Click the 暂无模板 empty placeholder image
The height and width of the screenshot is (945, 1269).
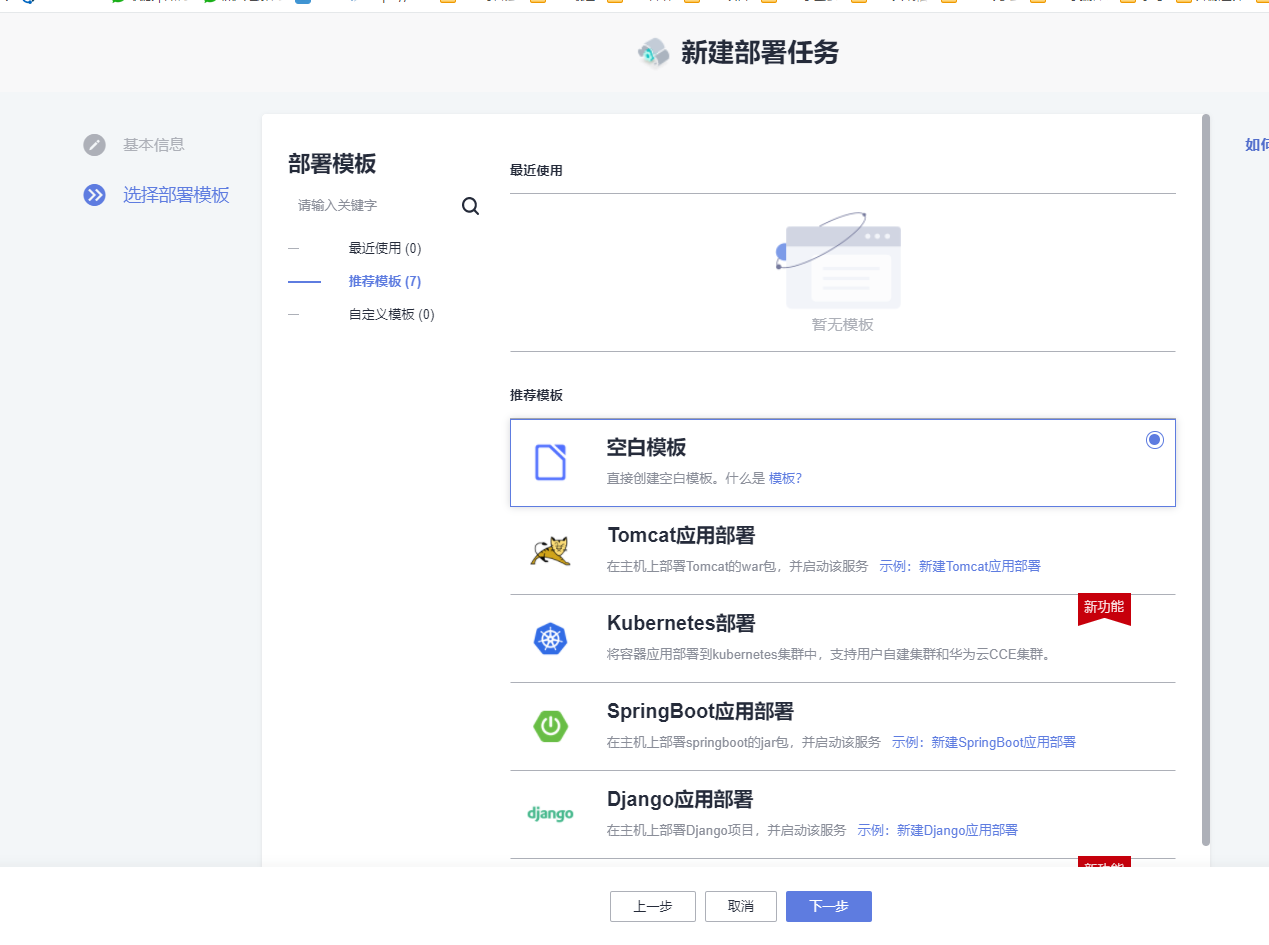click(839, 261)
